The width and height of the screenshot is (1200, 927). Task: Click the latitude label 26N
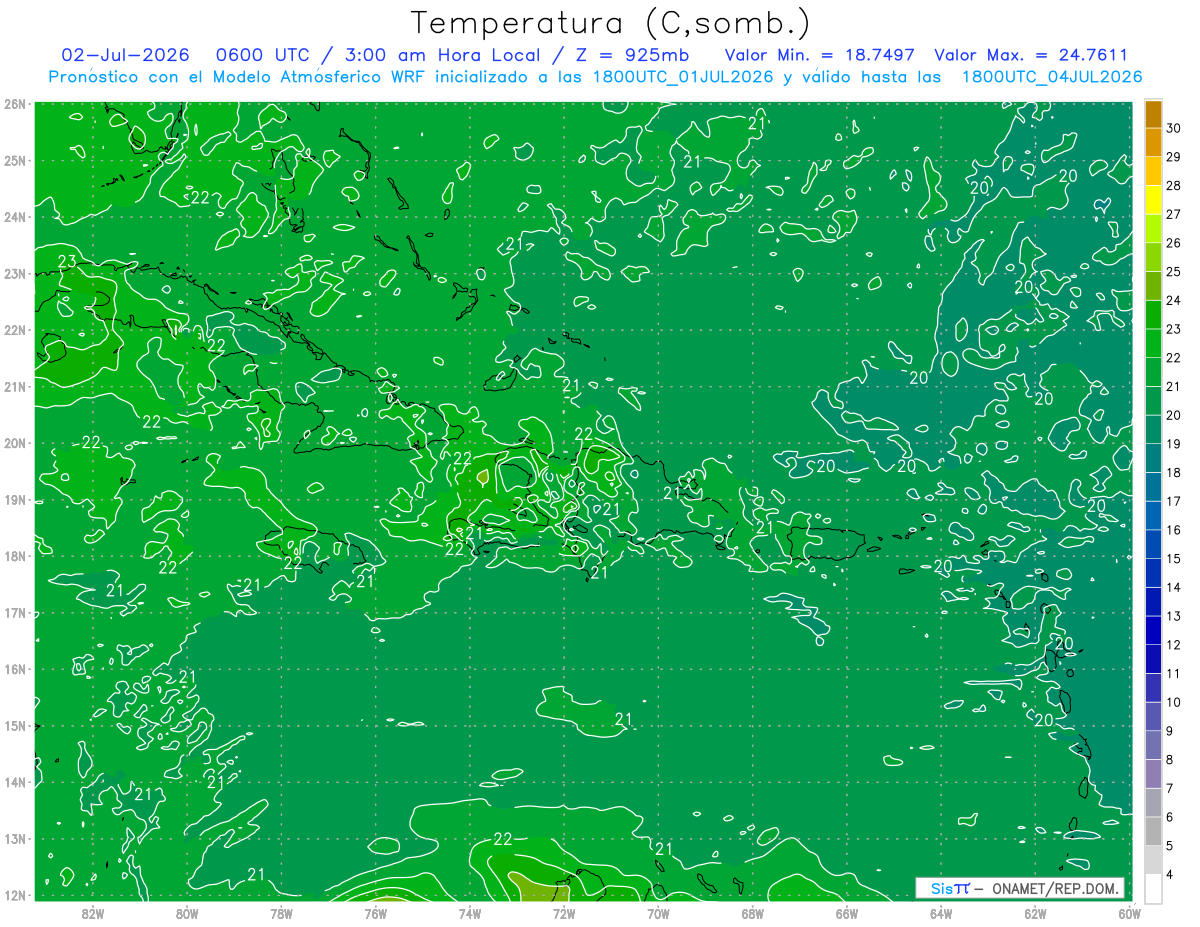14,104
